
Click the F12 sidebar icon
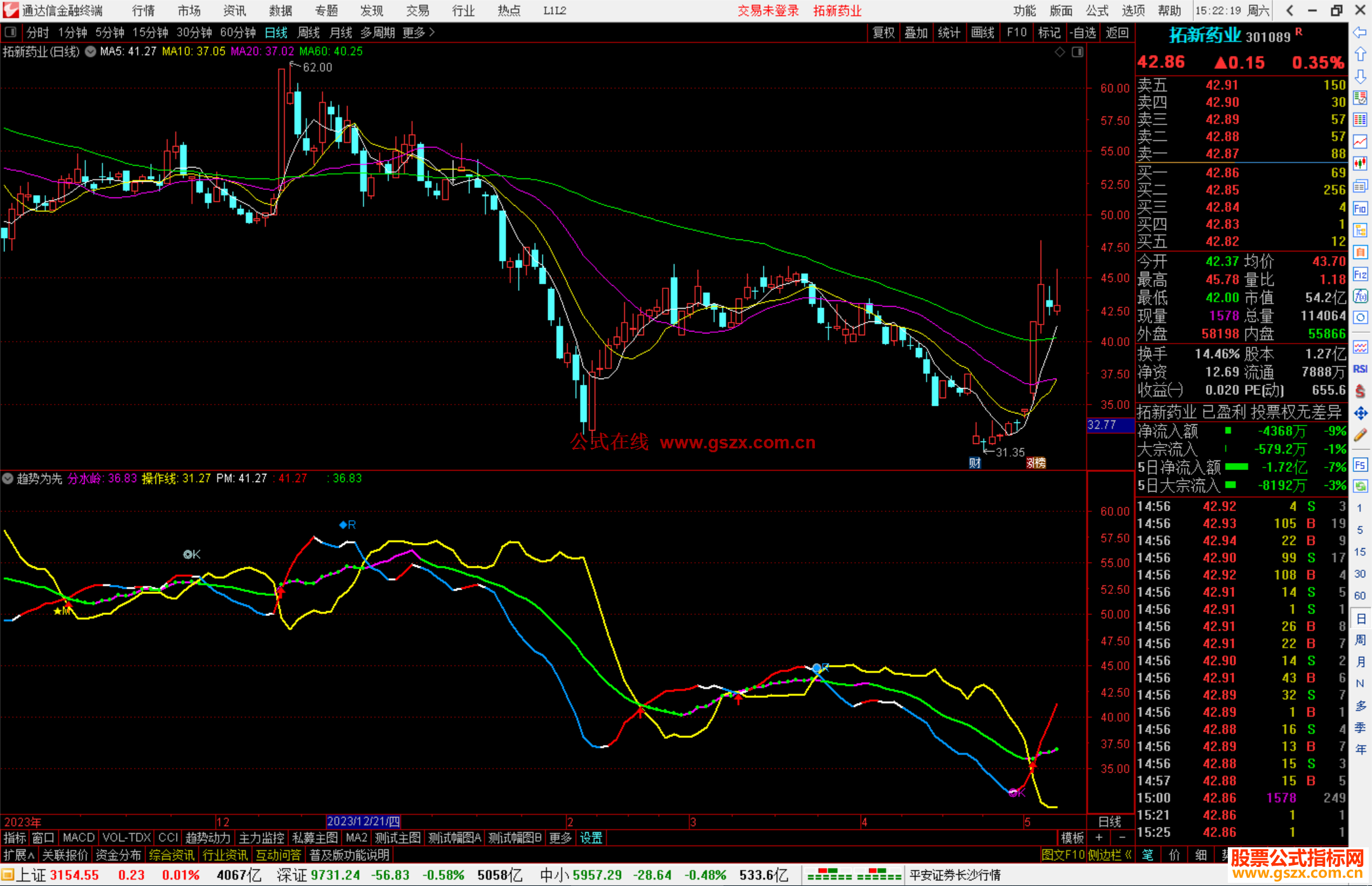tap(1360, 274)
